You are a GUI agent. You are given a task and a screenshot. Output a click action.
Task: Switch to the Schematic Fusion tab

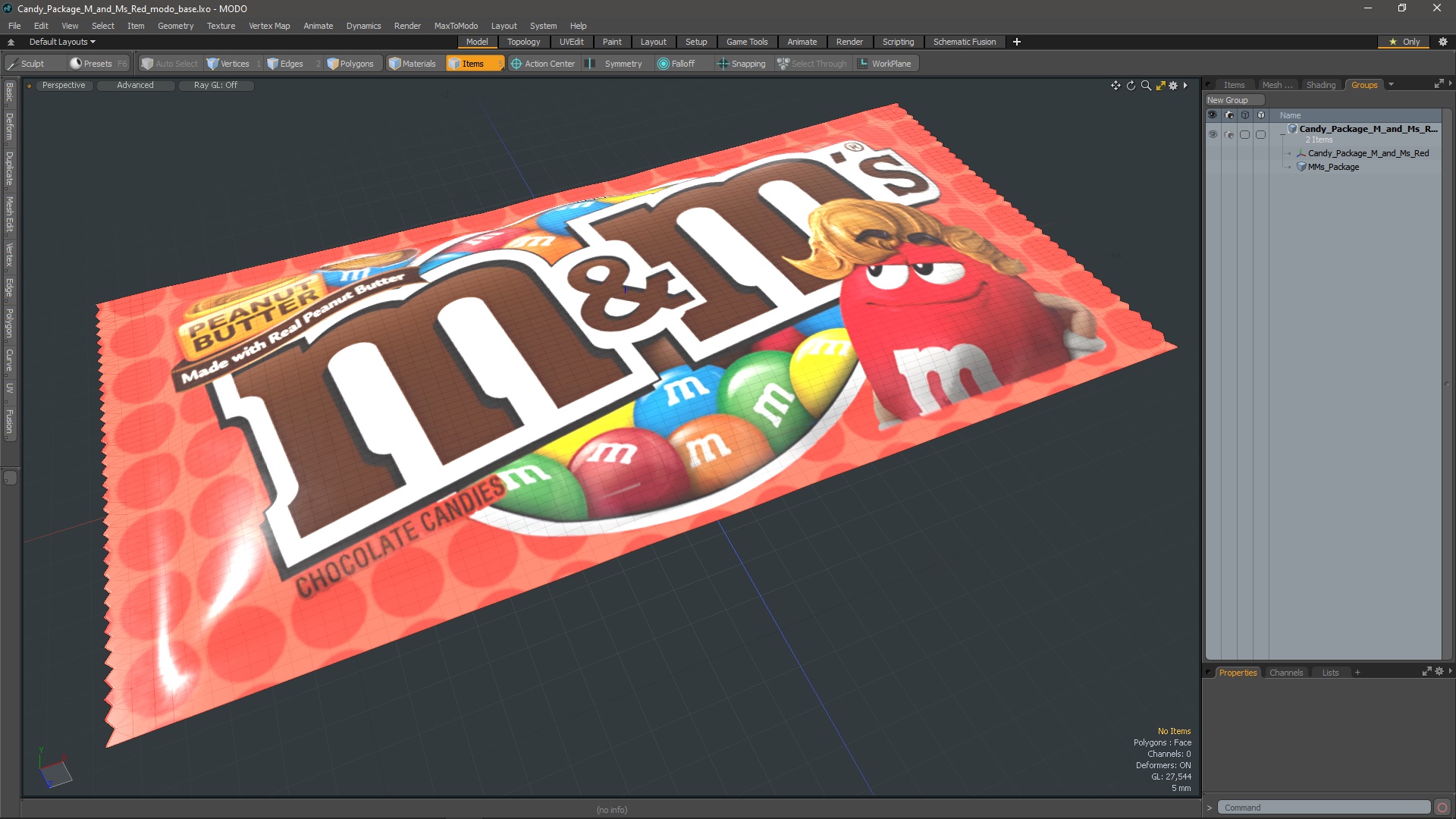pos(965,42)
